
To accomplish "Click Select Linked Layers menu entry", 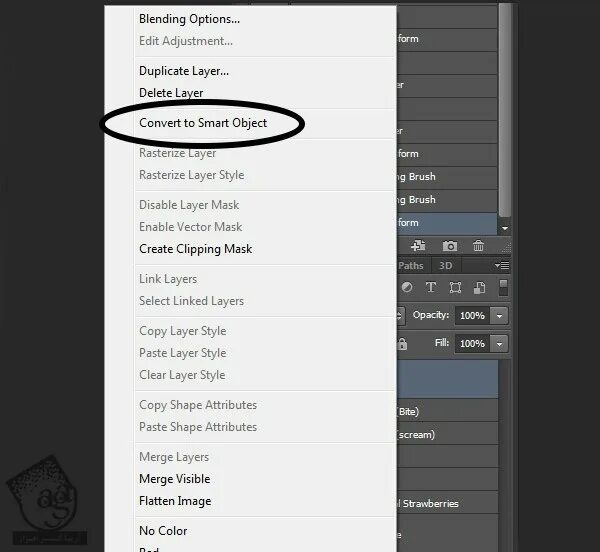I will pyautogui.click(x=191, y=301).
